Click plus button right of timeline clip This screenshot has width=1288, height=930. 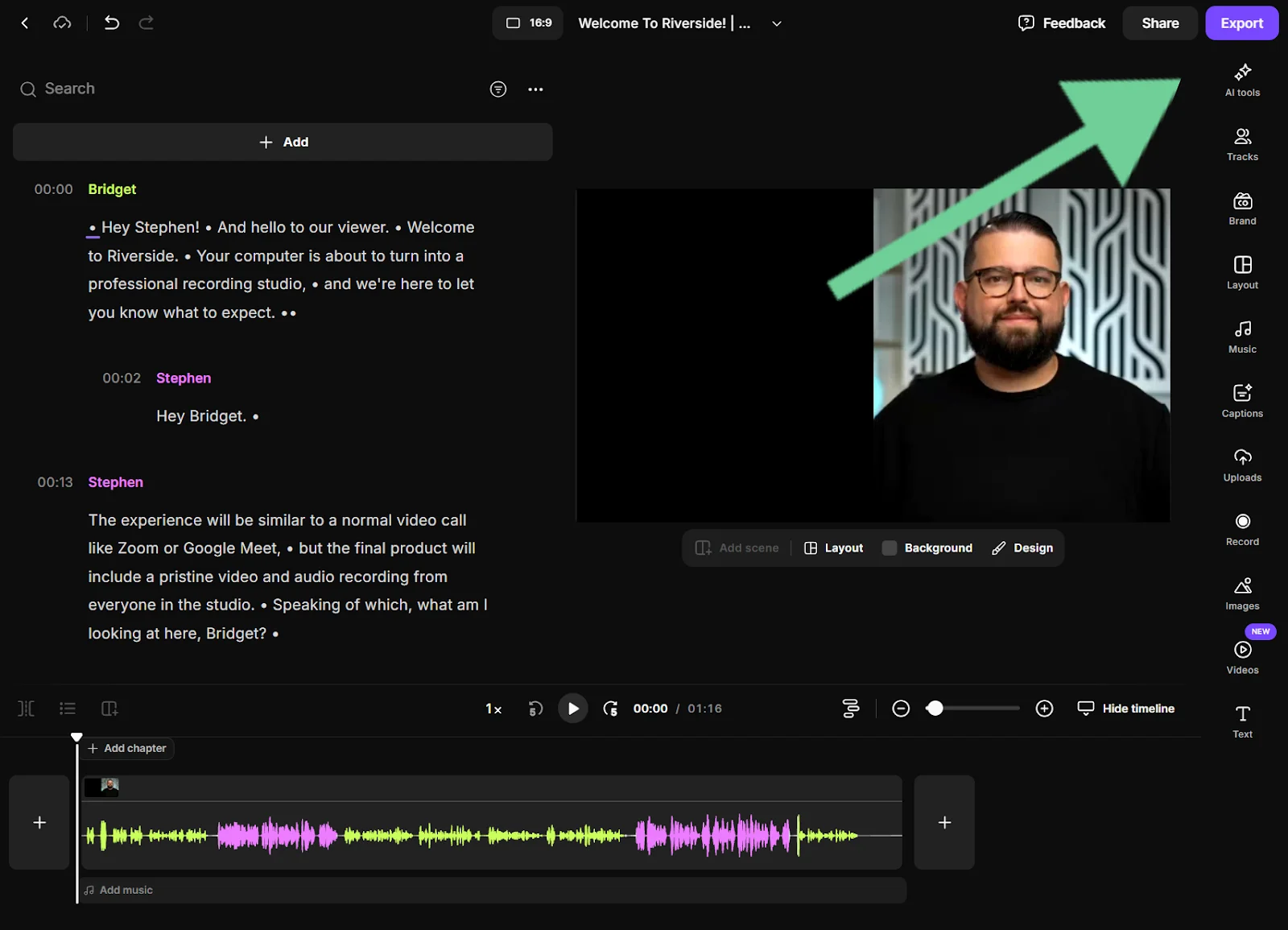coord(944,822)
